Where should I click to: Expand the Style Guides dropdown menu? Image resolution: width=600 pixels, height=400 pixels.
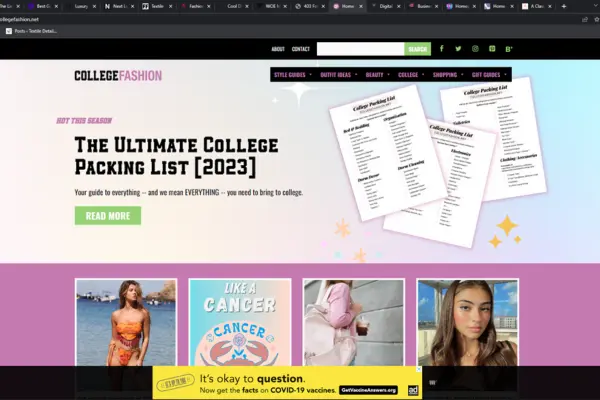pyautogui.click(x=292, y=75)
